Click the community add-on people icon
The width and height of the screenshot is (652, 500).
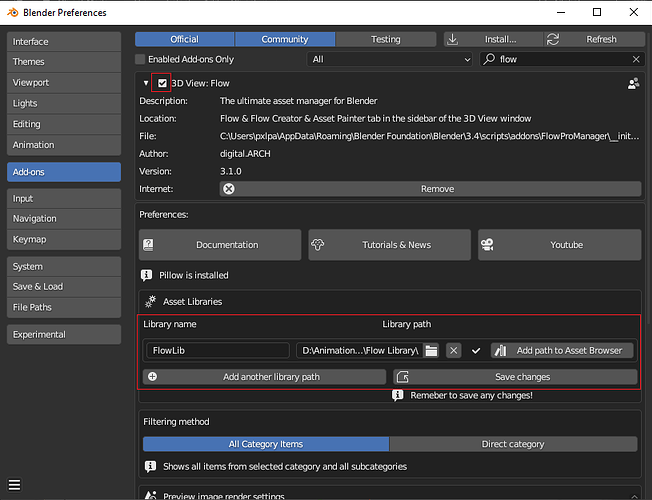[633, 83]
